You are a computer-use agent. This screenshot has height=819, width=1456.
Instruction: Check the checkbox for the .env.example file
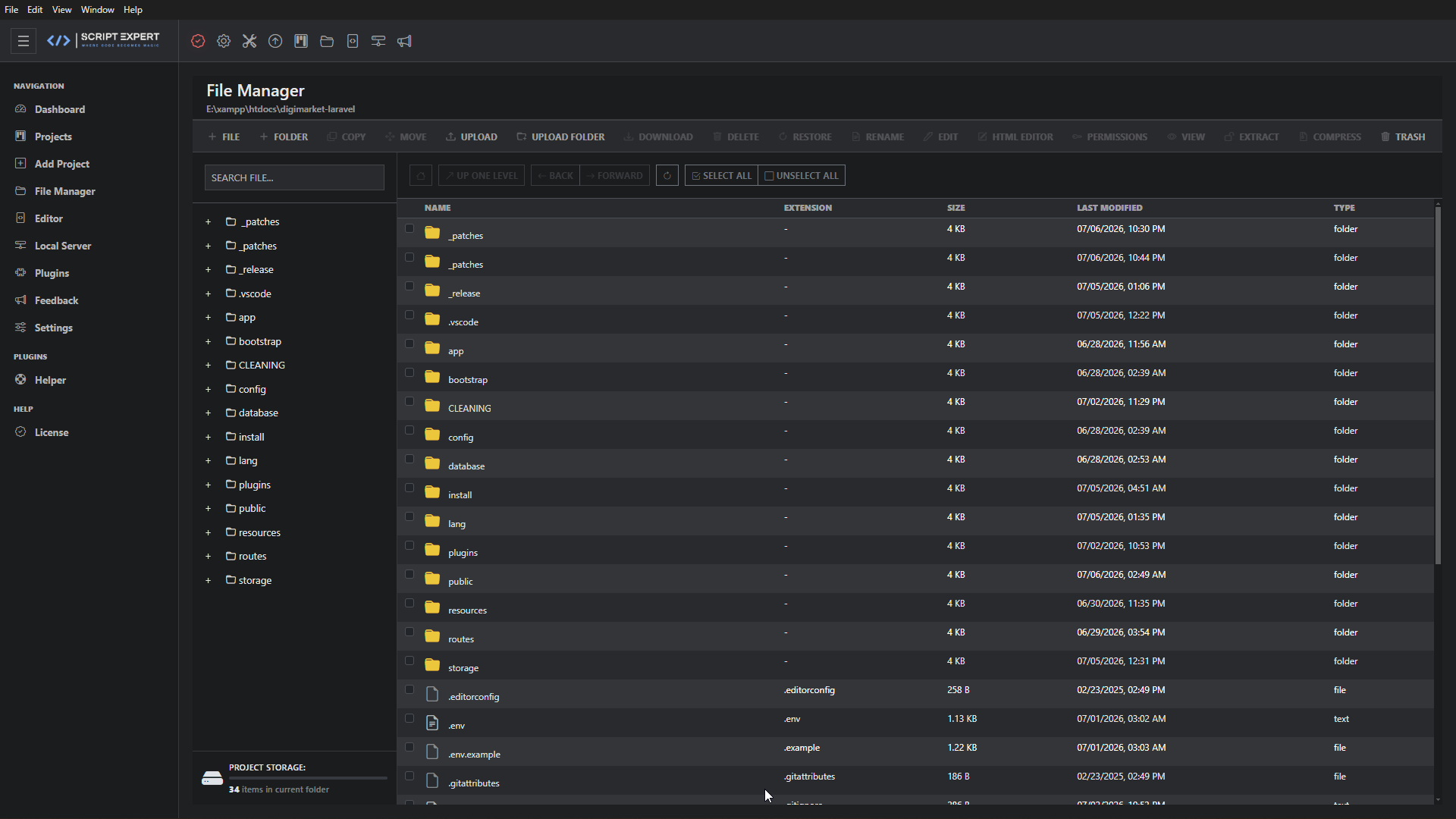tap(409, 747)
